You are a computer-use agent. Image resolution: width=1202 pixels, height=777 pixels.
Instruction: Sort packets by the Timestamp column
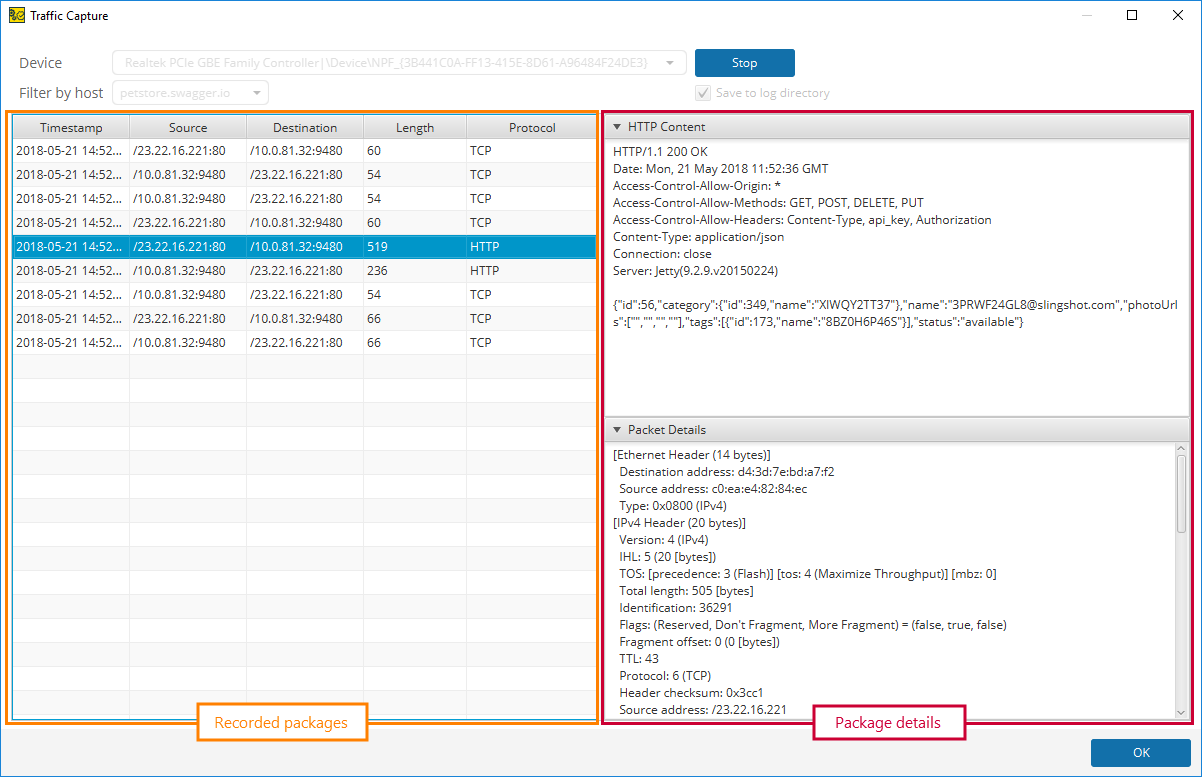(x=70, y=127)
